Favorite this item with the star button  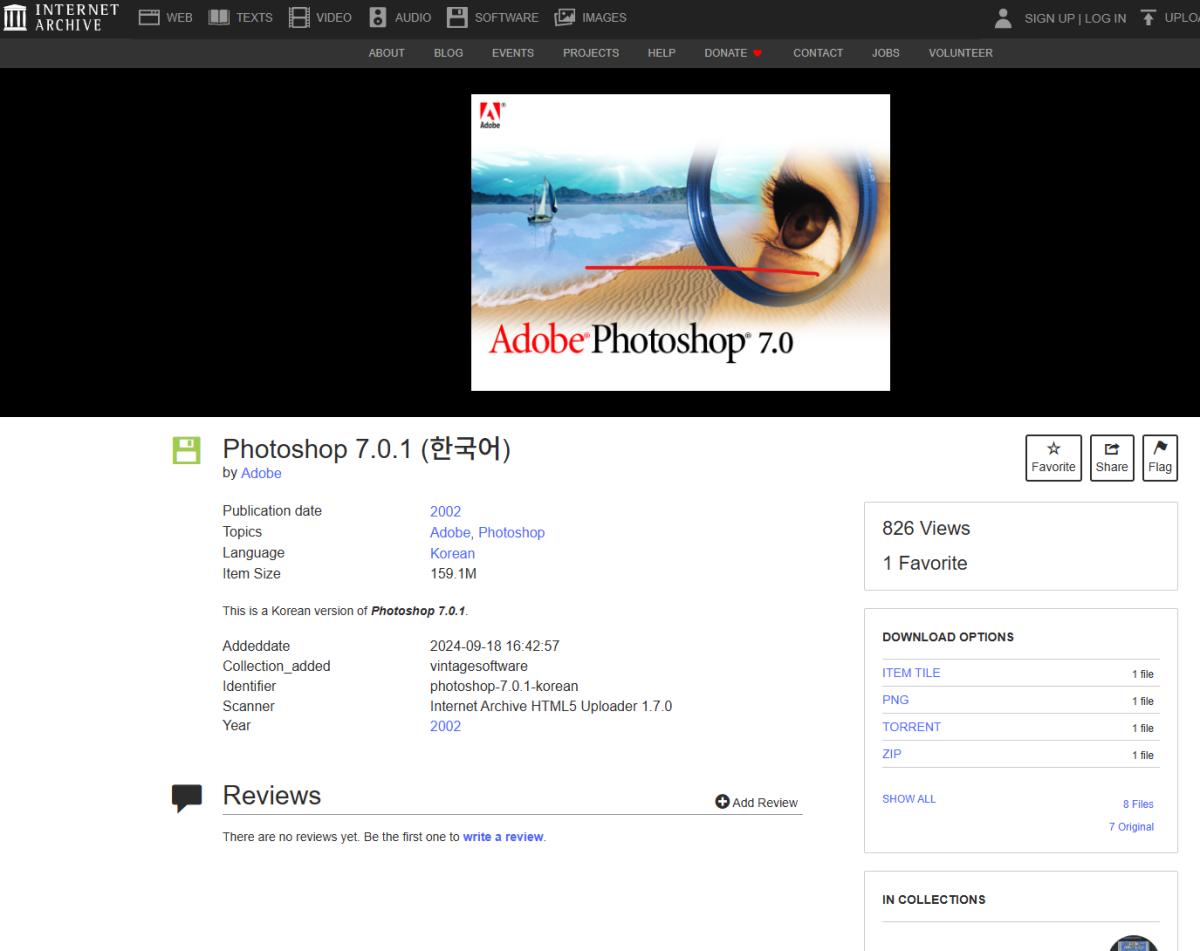[1054, 458]
